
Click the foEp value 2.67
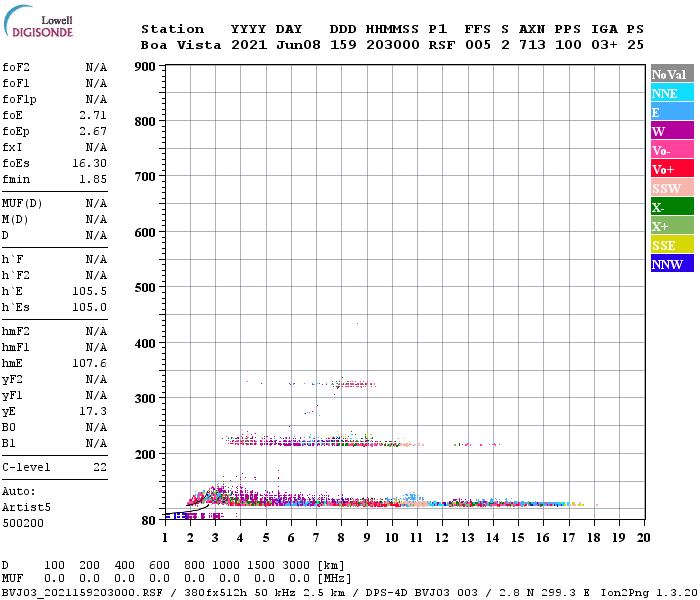93,131
